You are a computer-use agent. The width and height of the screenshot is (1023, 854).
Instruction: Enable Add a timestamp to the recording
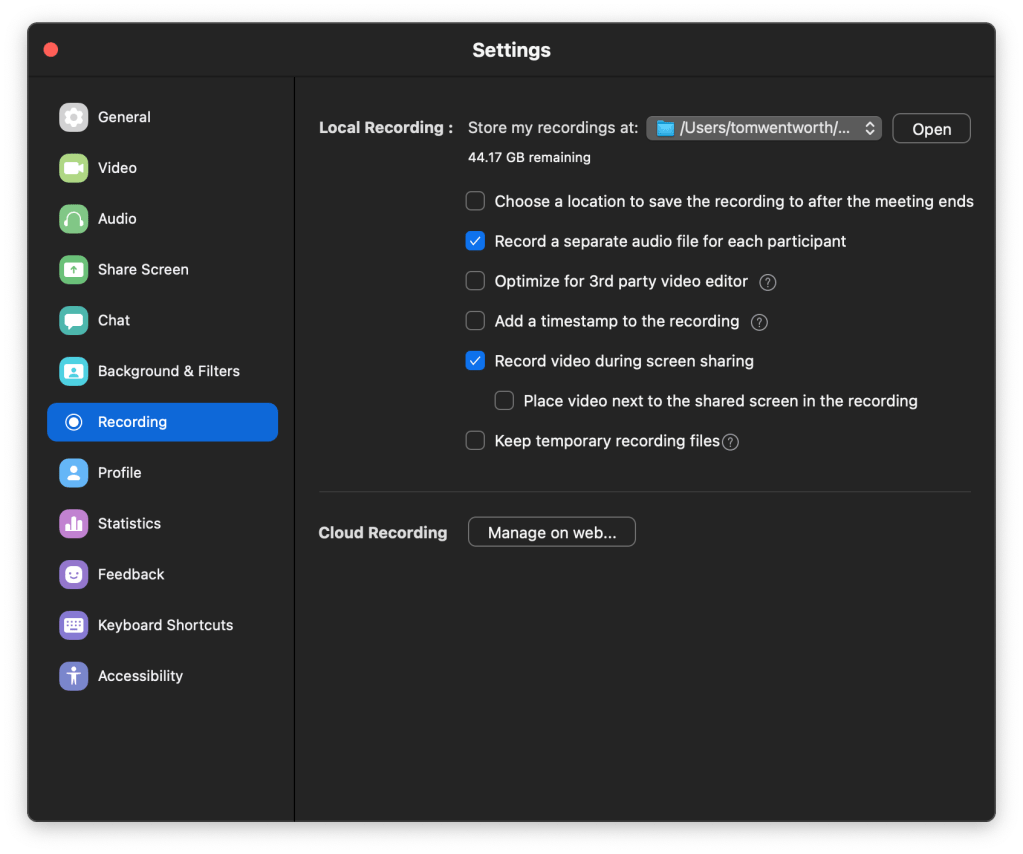(476, 321)
